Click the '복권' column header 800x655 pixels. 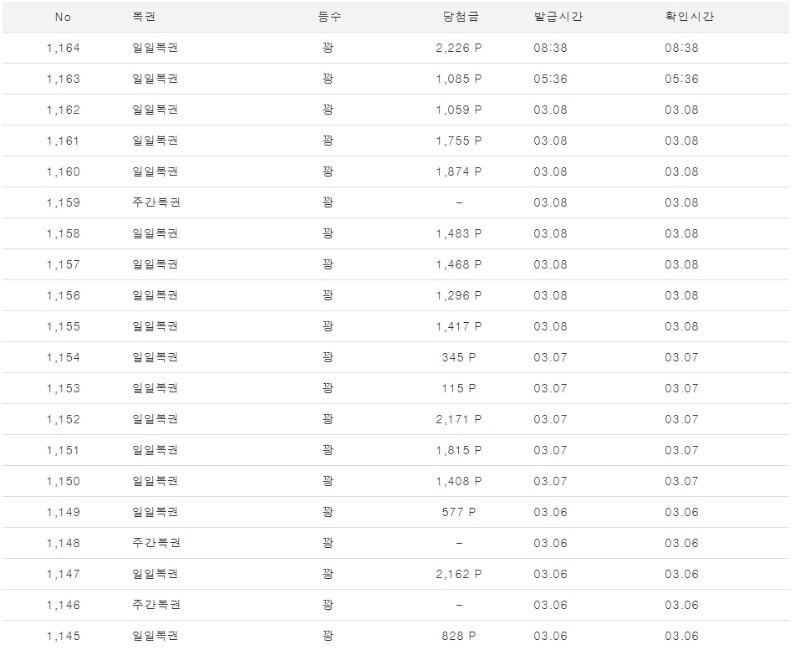click(144, 17)
